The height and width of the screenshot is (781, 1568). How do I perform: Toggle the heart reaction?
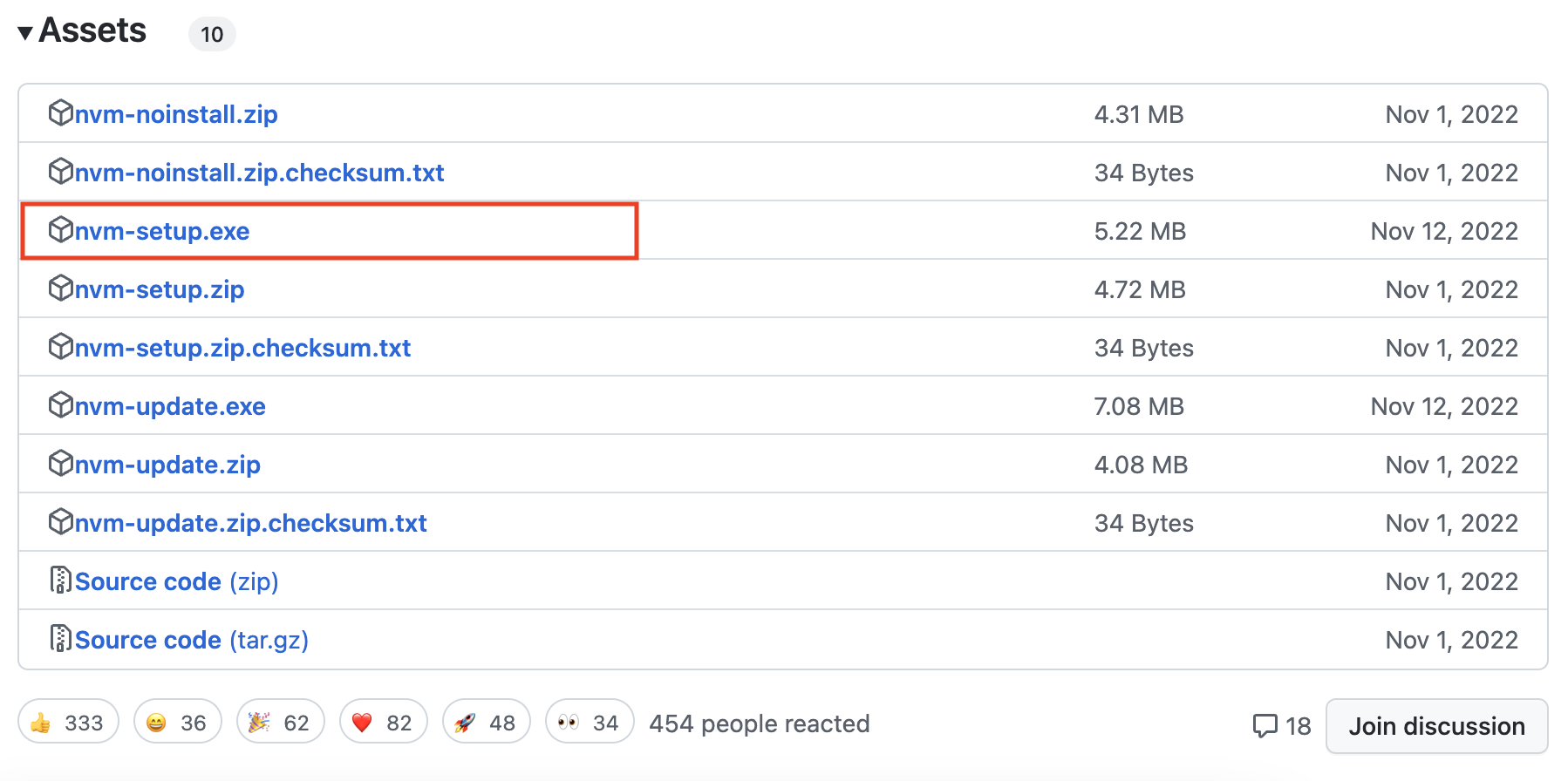(383, 722)
